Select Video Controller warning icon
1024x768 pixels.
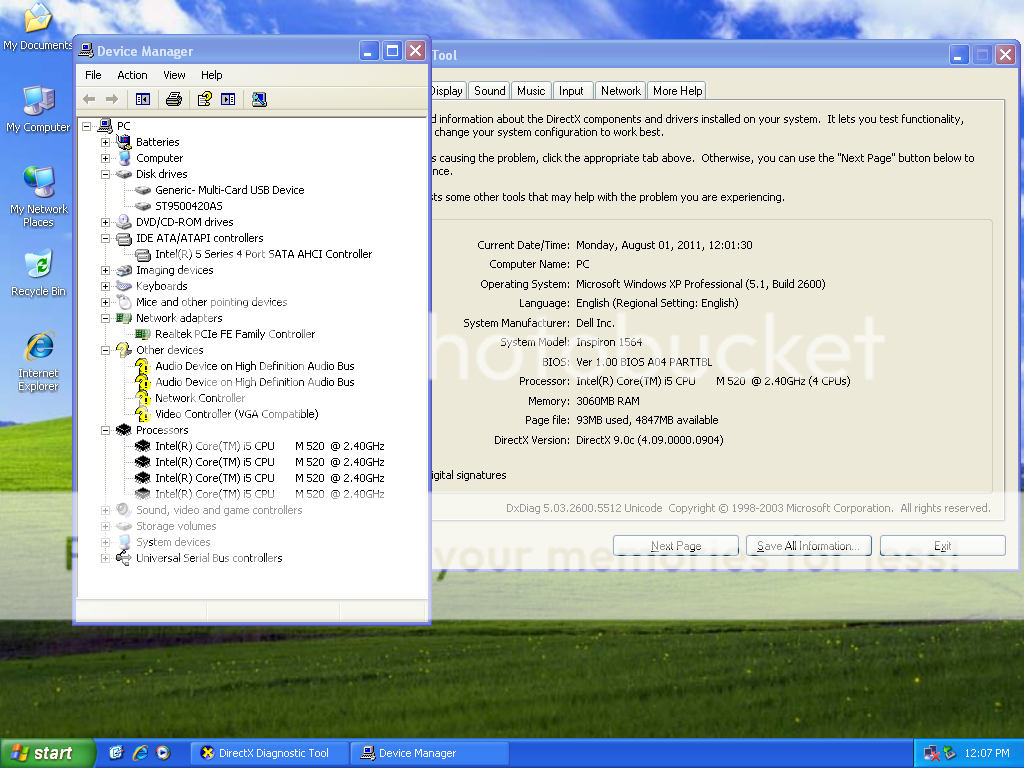[143, 414]
